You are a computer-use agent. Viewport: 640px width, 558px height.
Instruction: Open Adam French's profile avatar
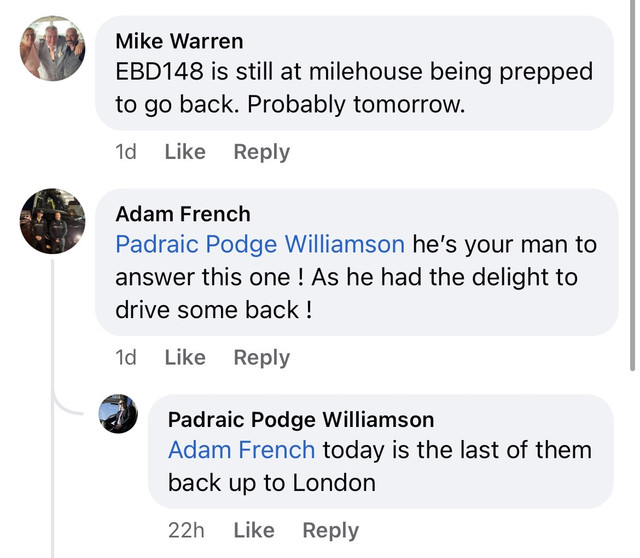[x=53, y=221]
